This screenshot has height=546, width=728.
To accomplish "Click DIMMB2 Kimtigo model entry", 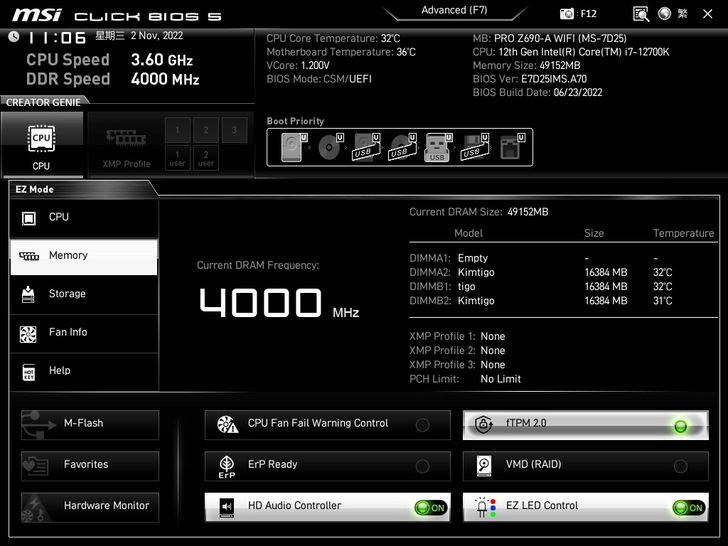I will pyautogui.click(x=476, y=301).
